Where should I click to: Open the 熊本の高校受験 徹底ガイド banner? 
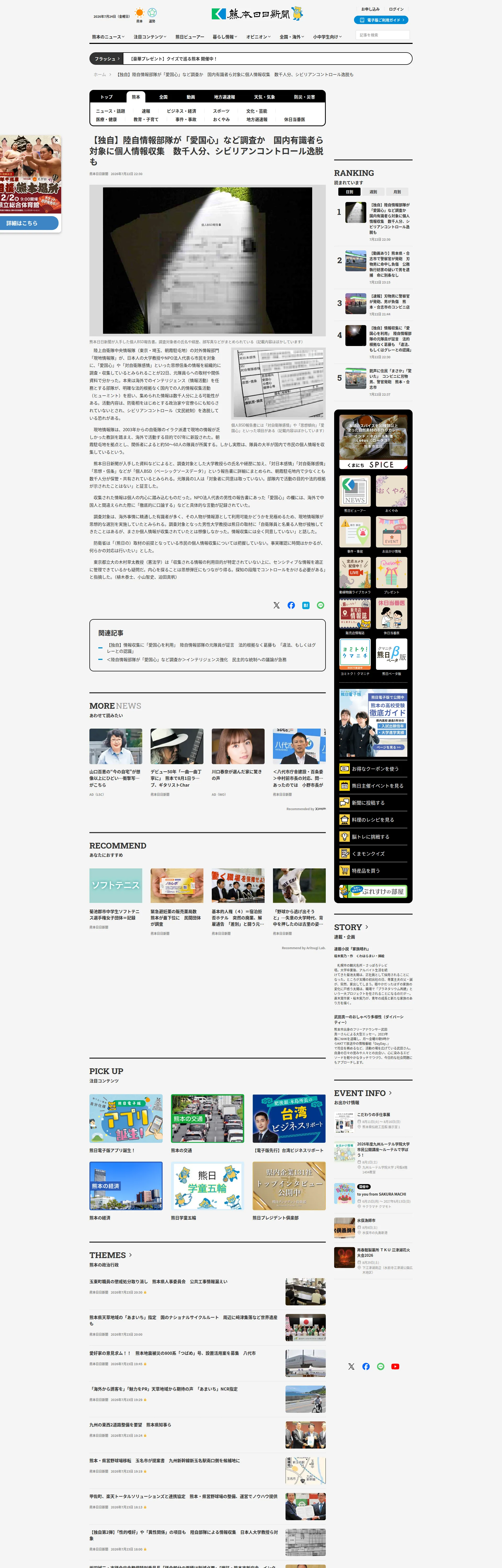[x=373, y=723]
